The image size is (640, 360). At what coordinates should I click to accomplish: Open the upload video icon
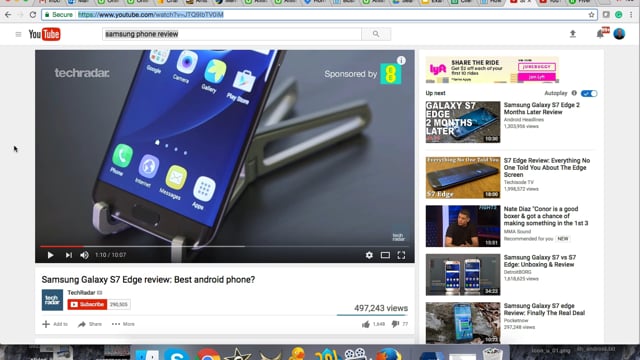(x=573, y=34)
